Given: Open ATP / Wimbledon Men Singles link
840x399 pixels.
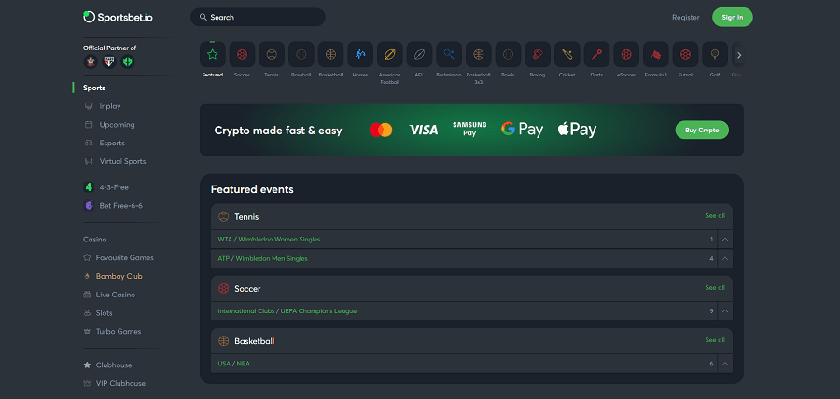Looking at the screenshot, I should click(x=262, y=258).
